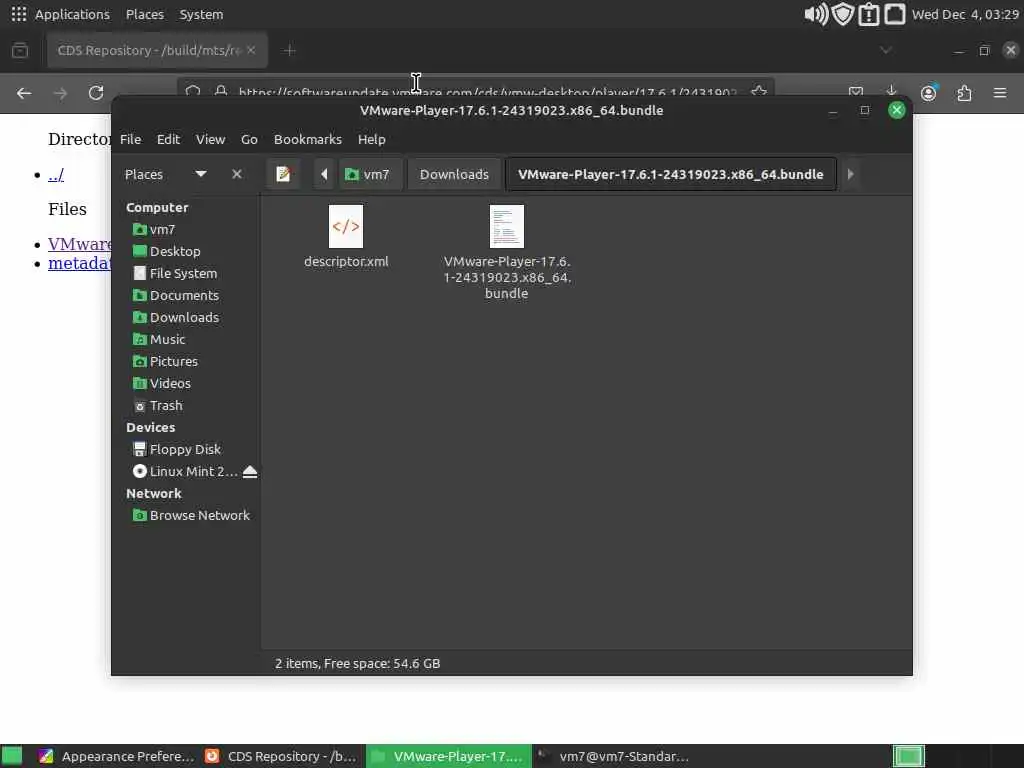This screenshot has width=1024, height=768.
Task: Toggle the edit location path icon
Action: click(x=283, y=174)
